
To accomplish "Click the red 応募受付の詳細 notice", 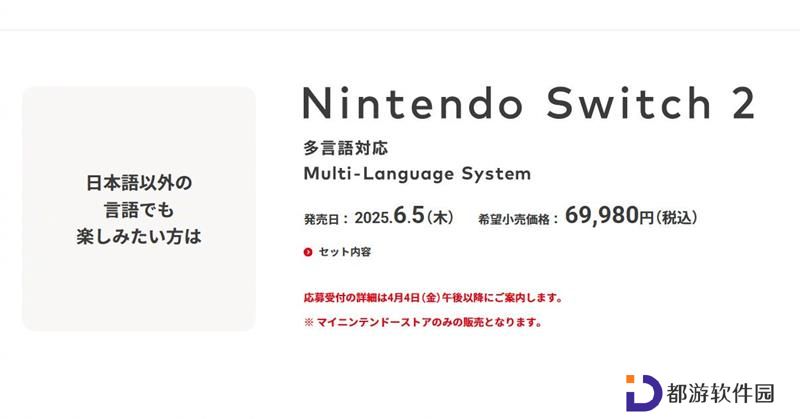I will 433,298.
